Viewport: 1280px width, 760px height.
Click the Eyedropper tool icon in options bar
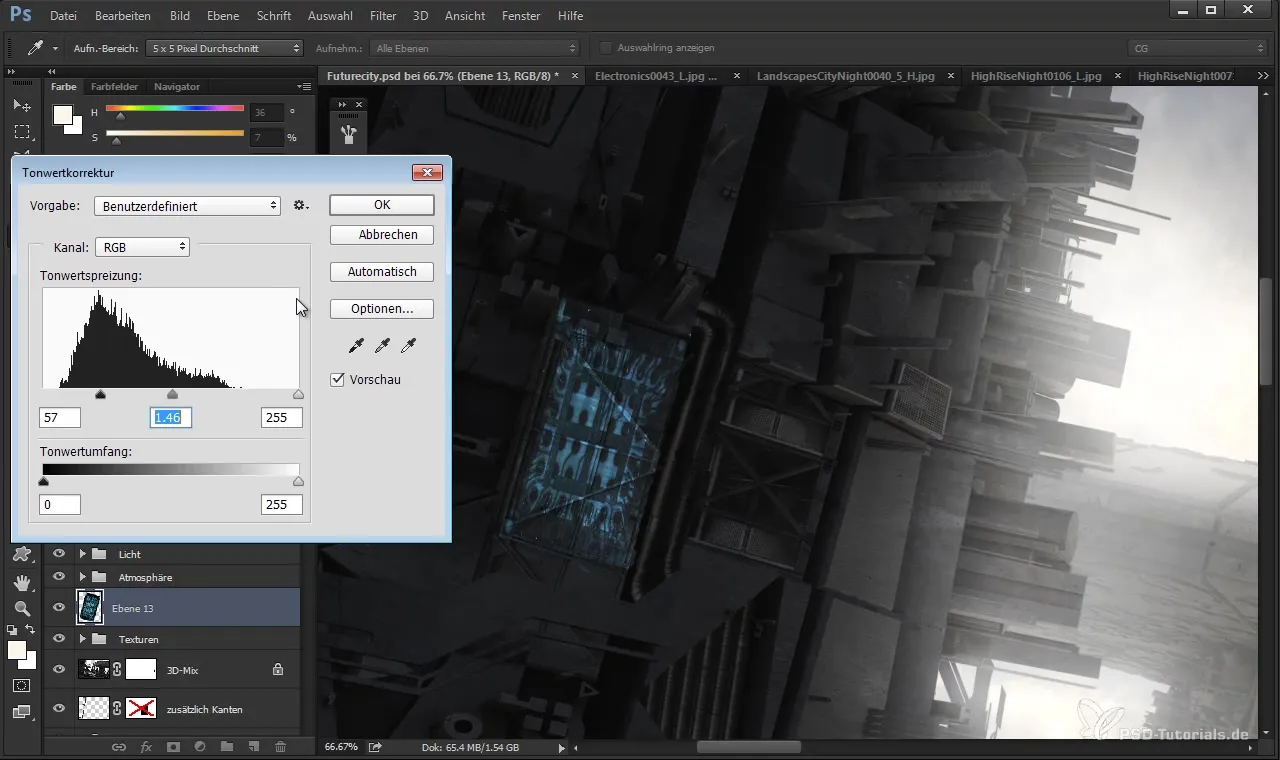(x=35, y=48)
